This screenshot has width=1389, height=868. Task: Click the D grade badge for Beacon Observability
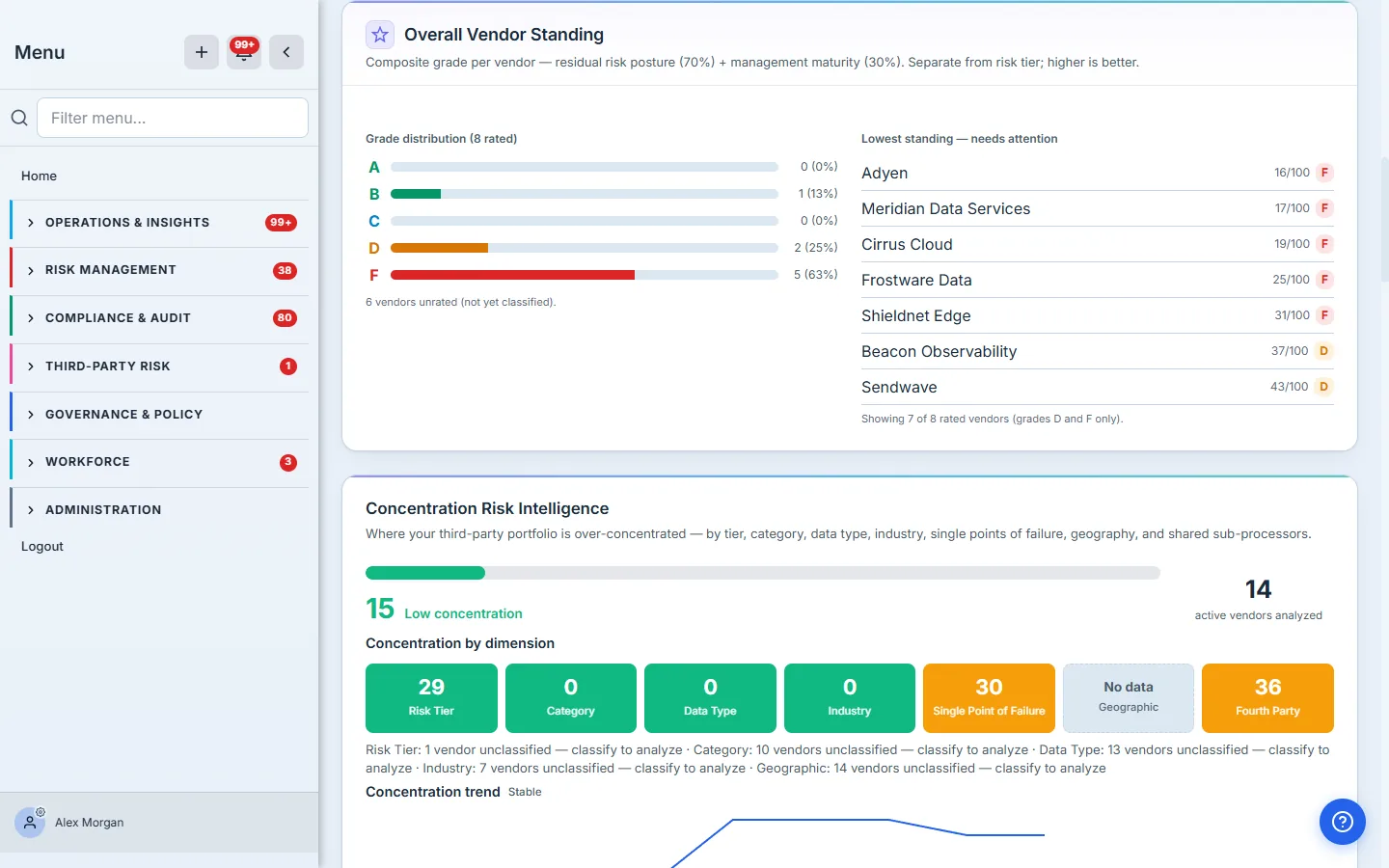(x=1324, y=351)
